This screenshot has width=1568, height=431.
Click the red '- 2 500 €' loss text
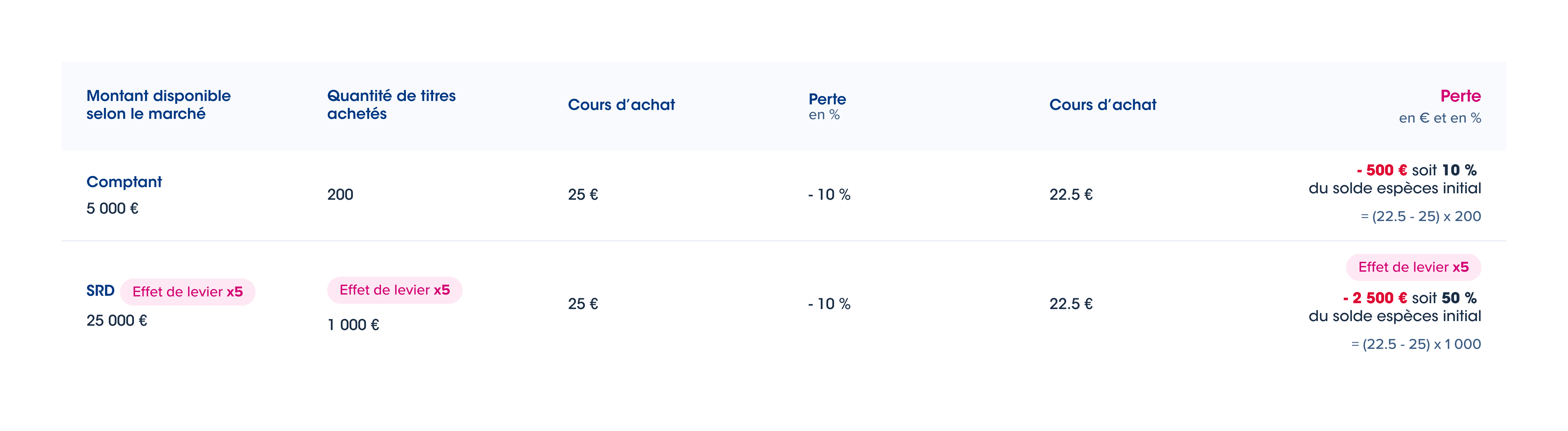point(1374,298)
